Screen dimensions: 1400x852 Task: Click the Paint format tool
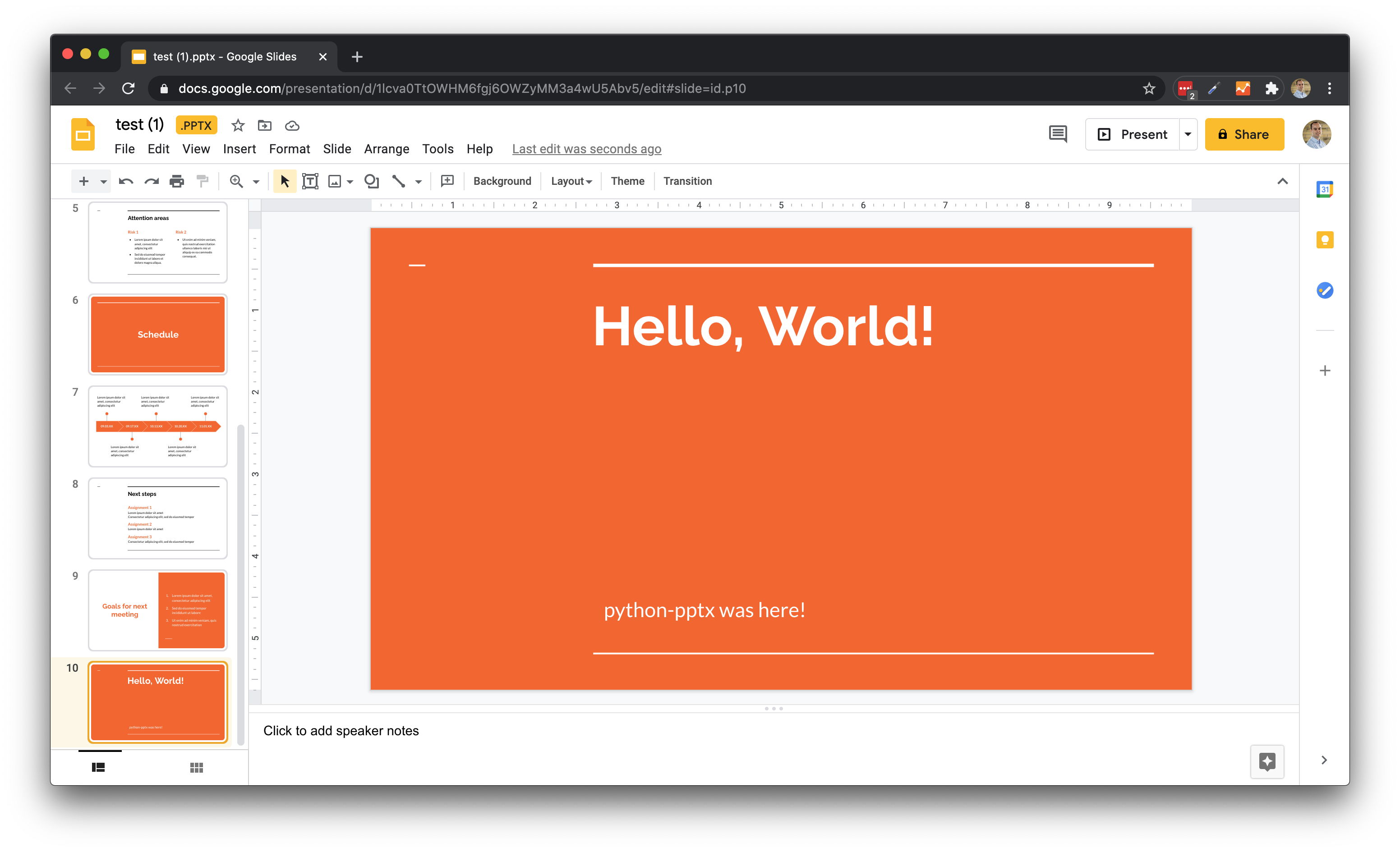(x=202, y=181)
